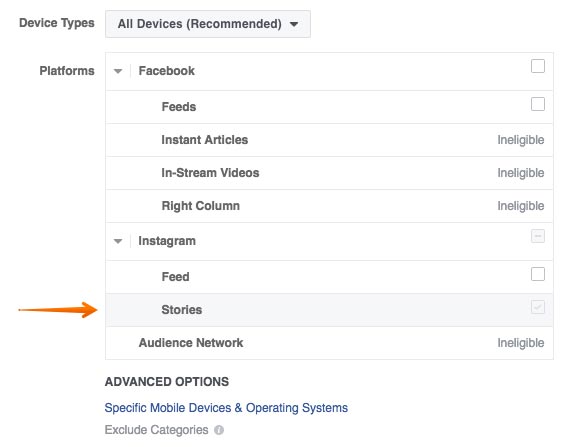Viewport: 571px width, 447px height.
Task: Toggle the Instagram platform checkbox
Action: 537,236
